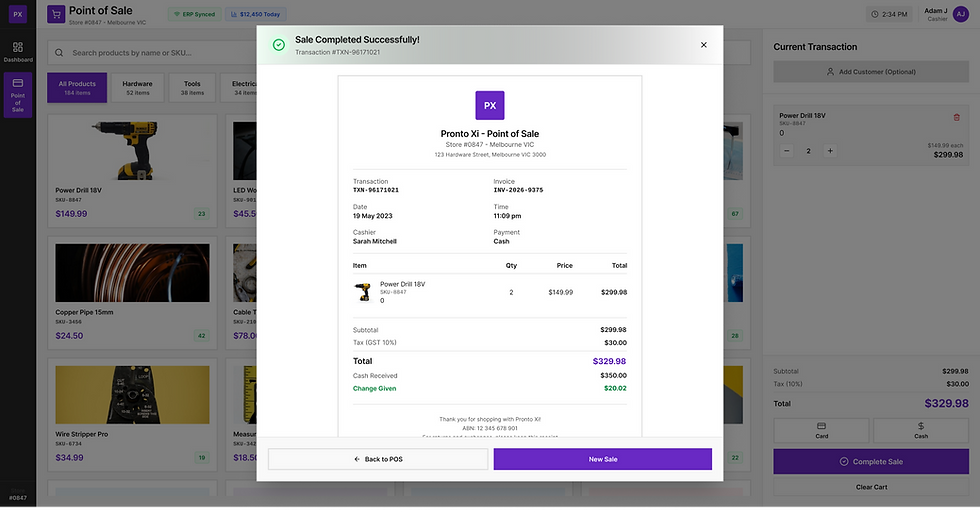The width and height of the screenshot is (980, 514).
Task: Open Point of Sale in sidebar
Action: (18, 95)
